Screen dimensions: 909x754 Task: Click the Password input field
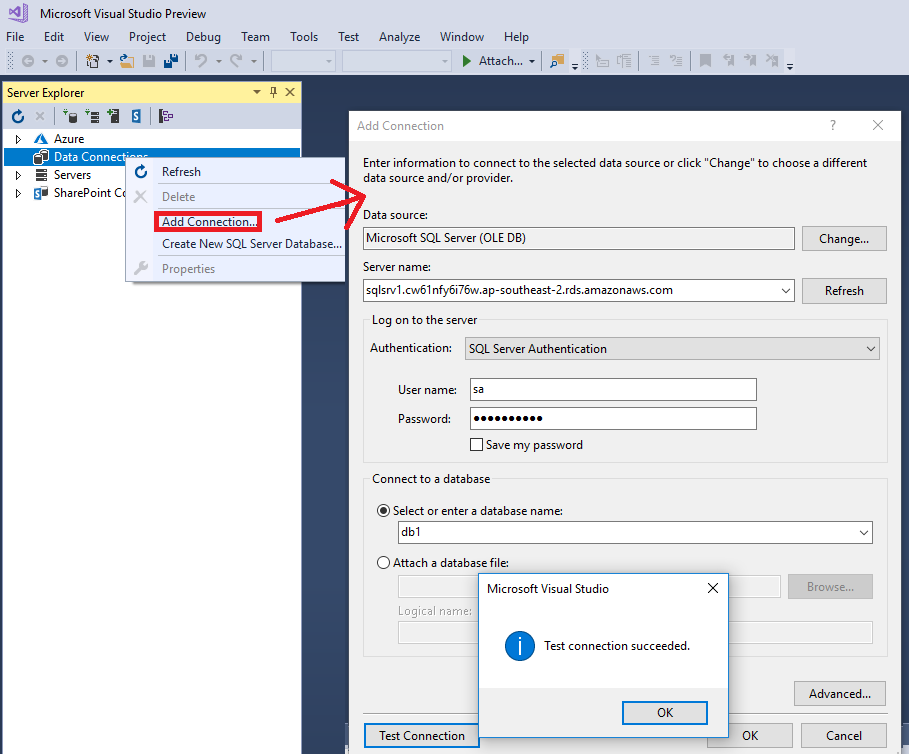613,418
